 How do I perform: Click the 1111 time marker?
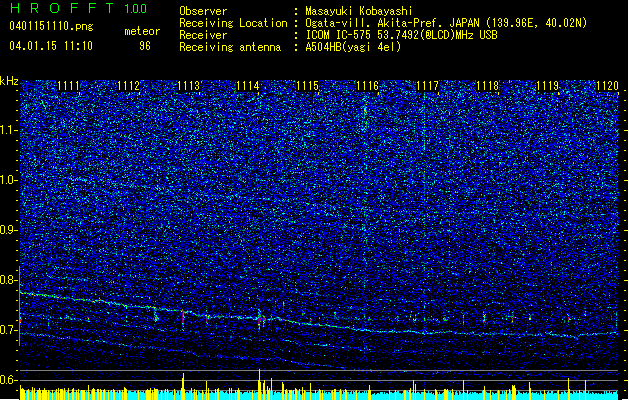[x=68, y=85]
